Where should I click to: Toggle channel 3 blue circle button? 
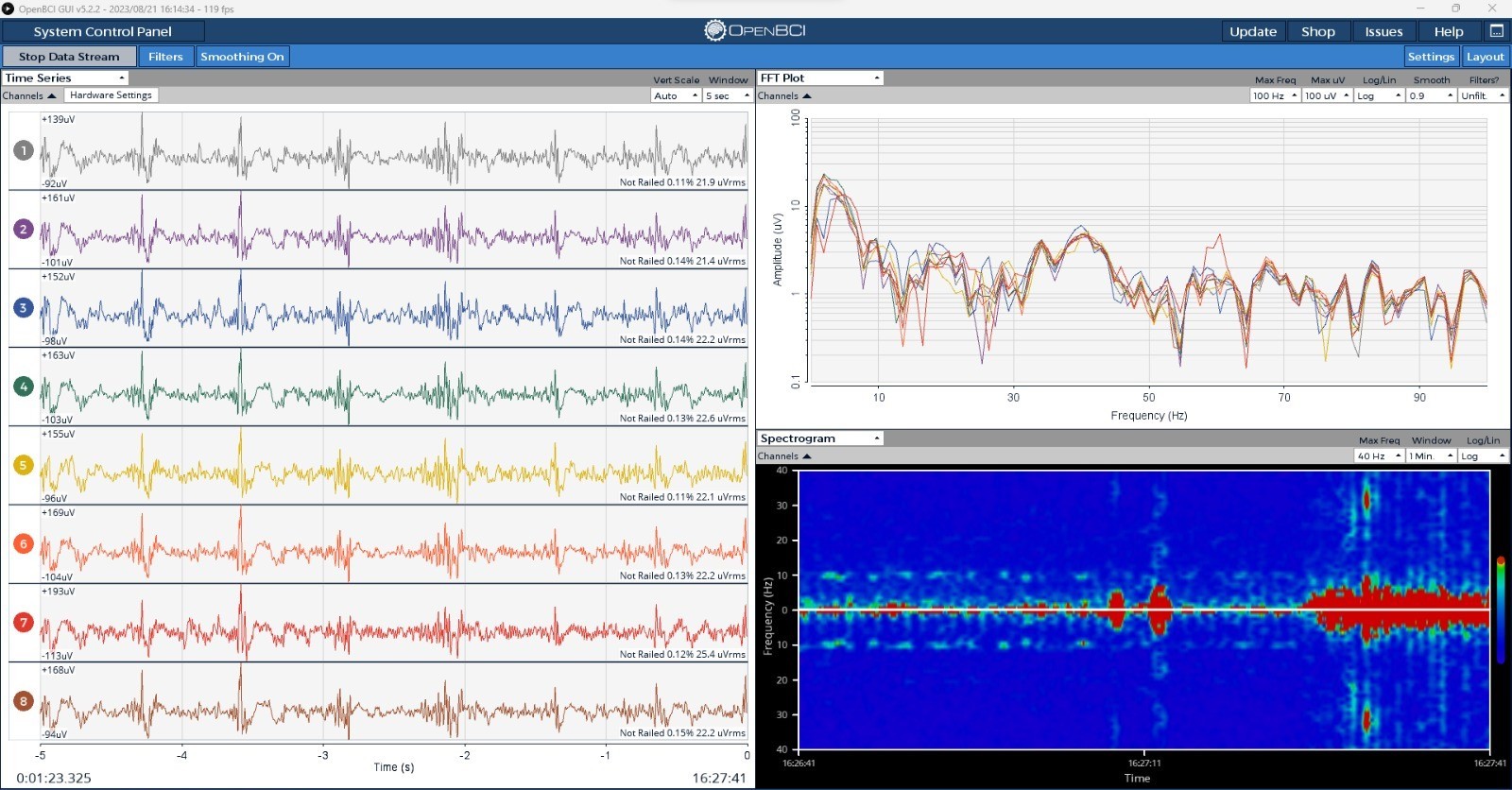click(x=24, y=307)
